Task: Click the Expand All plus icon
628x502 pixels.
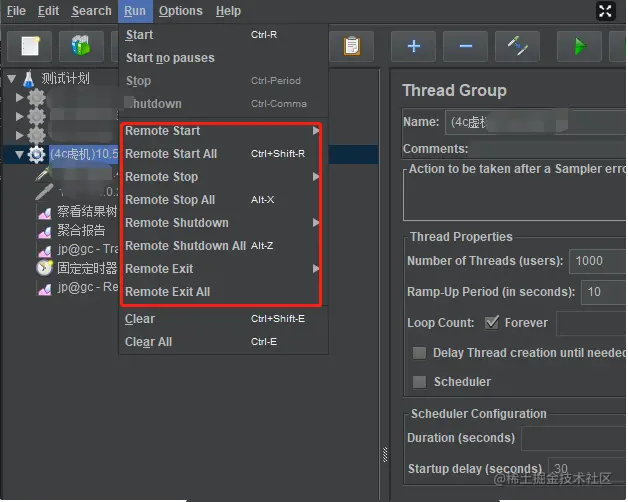Action: tap(413, 46)
